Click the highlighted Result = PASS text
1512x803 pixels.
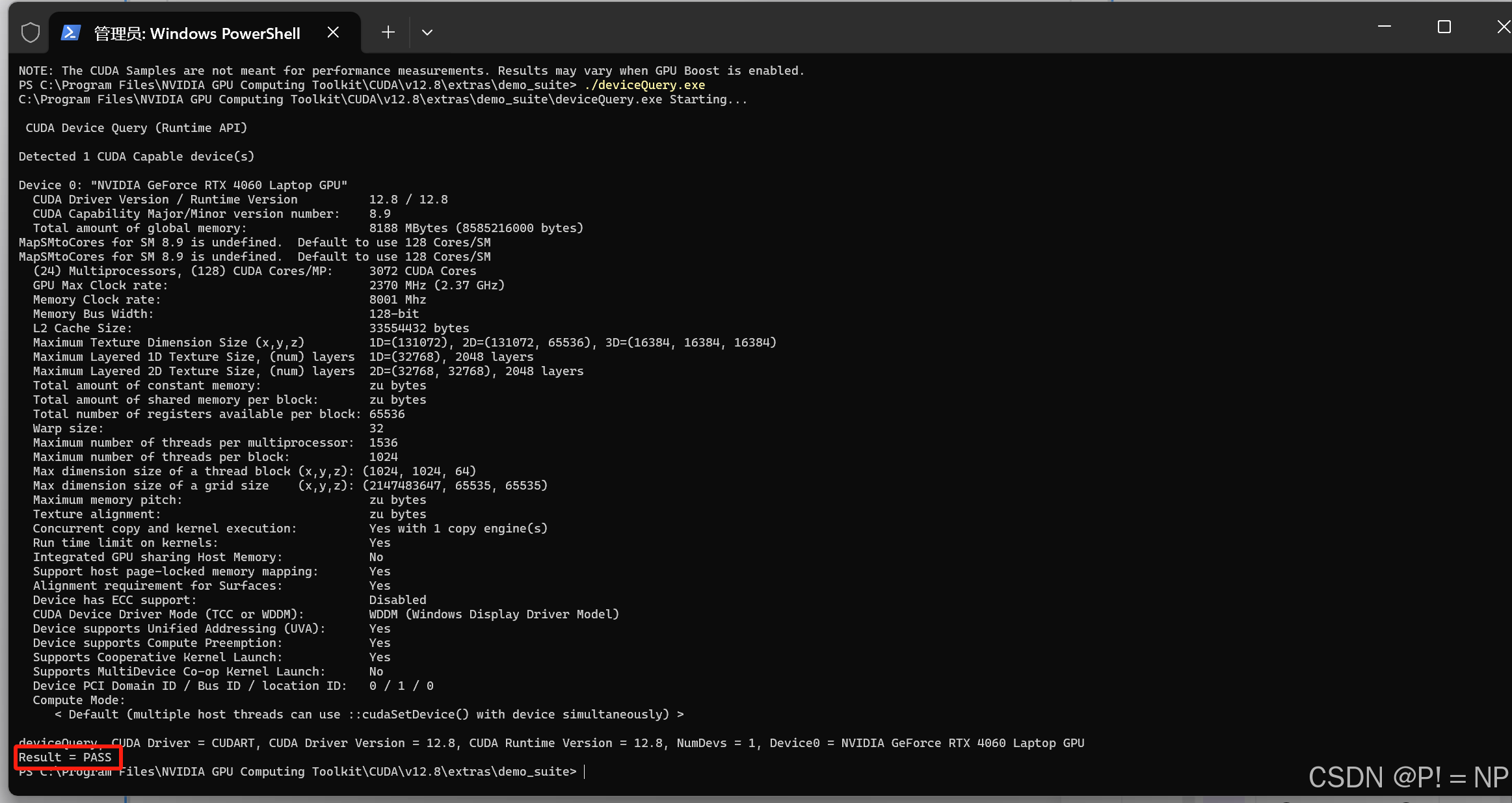66,757
